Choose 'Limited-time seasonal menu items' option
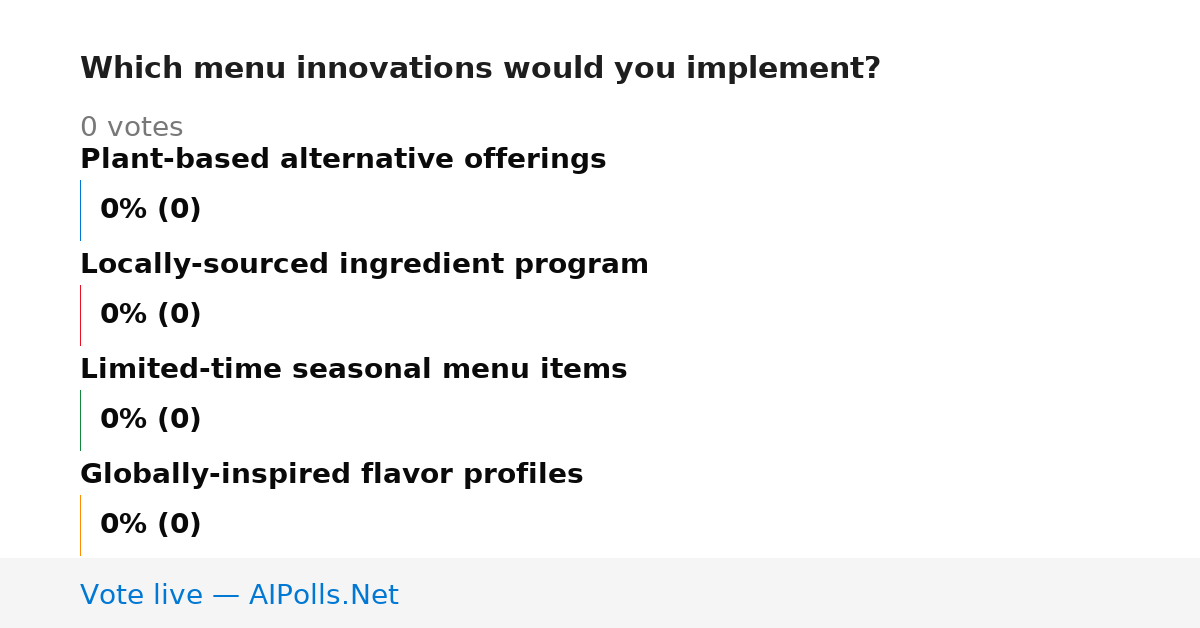 [x=353, y=370]
